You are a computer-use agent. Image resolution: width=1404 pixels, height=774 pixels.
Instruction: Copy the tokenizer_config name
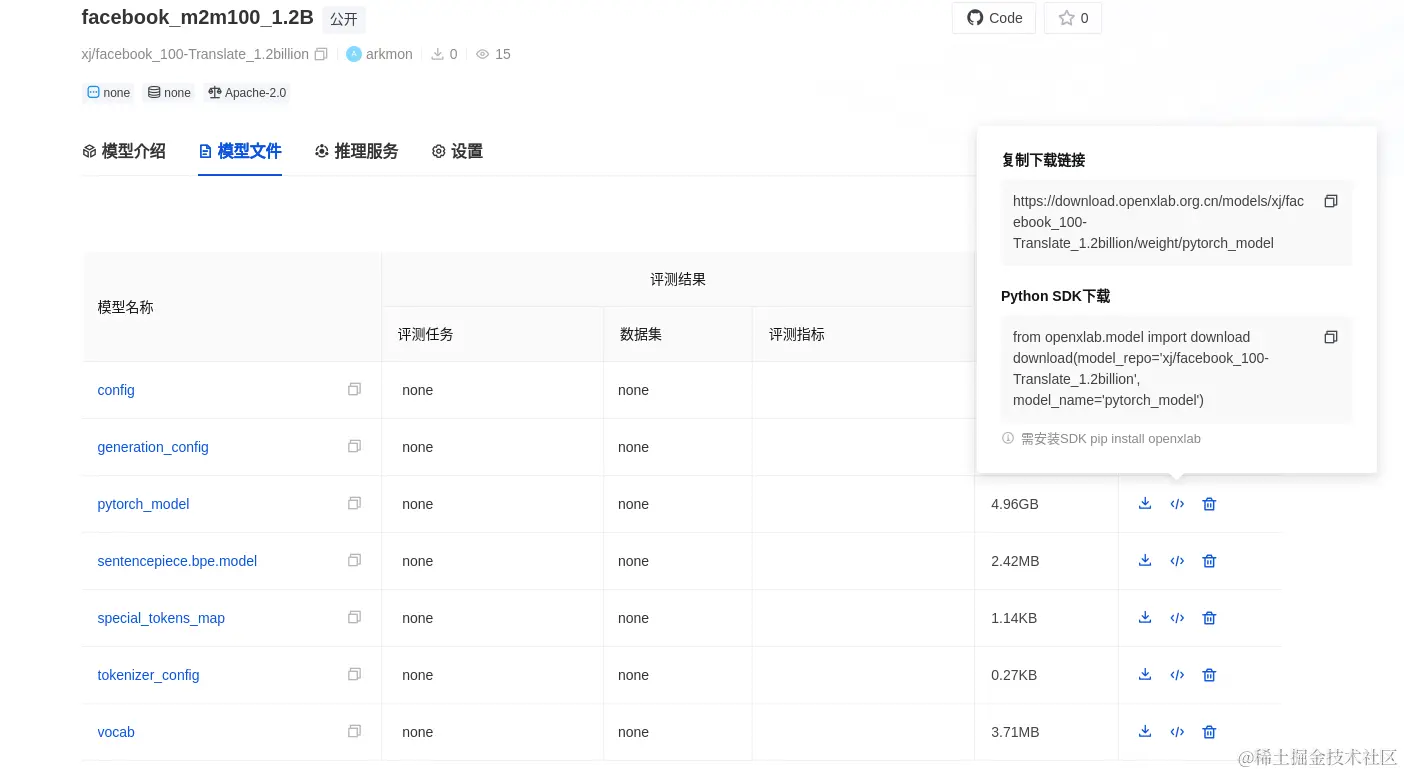tap(354, 675)
